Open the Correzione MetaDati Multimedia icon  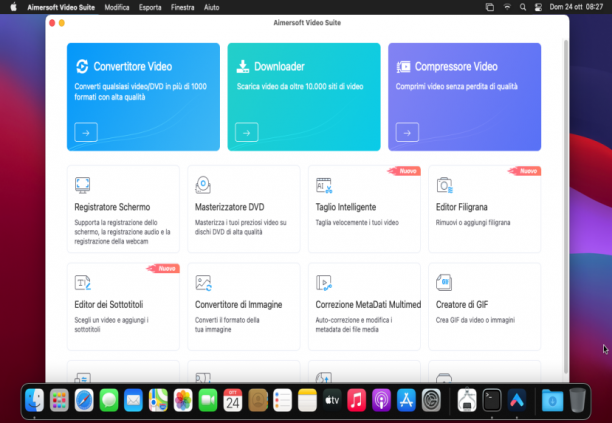click(324, 283)
